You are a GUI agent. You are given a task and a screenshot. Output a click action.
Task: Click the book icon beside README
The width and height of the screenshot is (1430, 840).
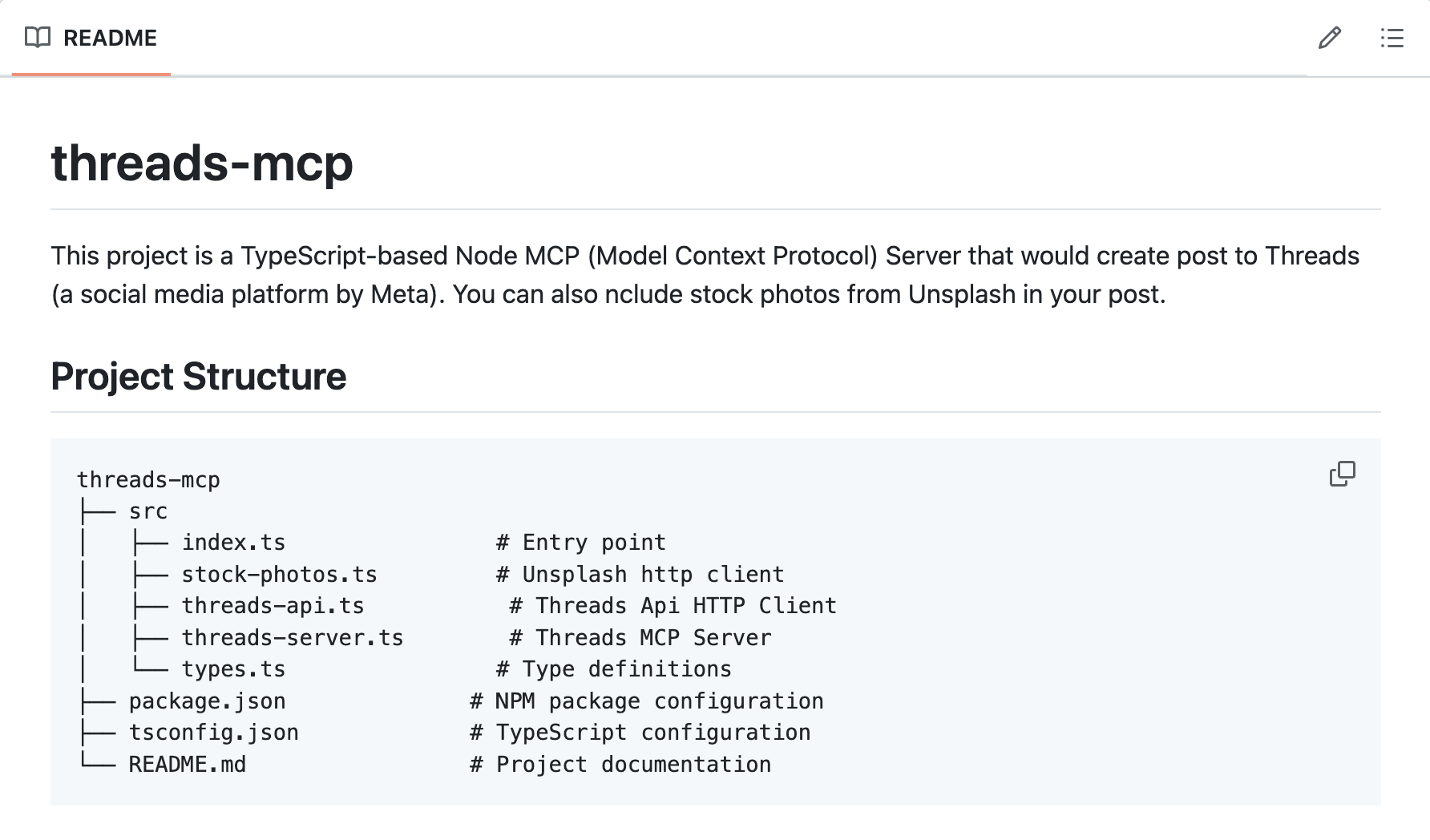tap(38, 38)
